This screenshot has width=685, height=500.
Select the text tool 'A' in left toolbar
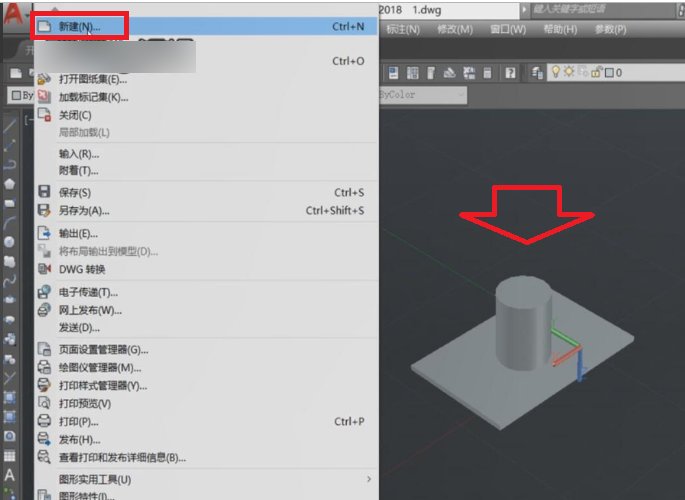(x=9, y=475)
